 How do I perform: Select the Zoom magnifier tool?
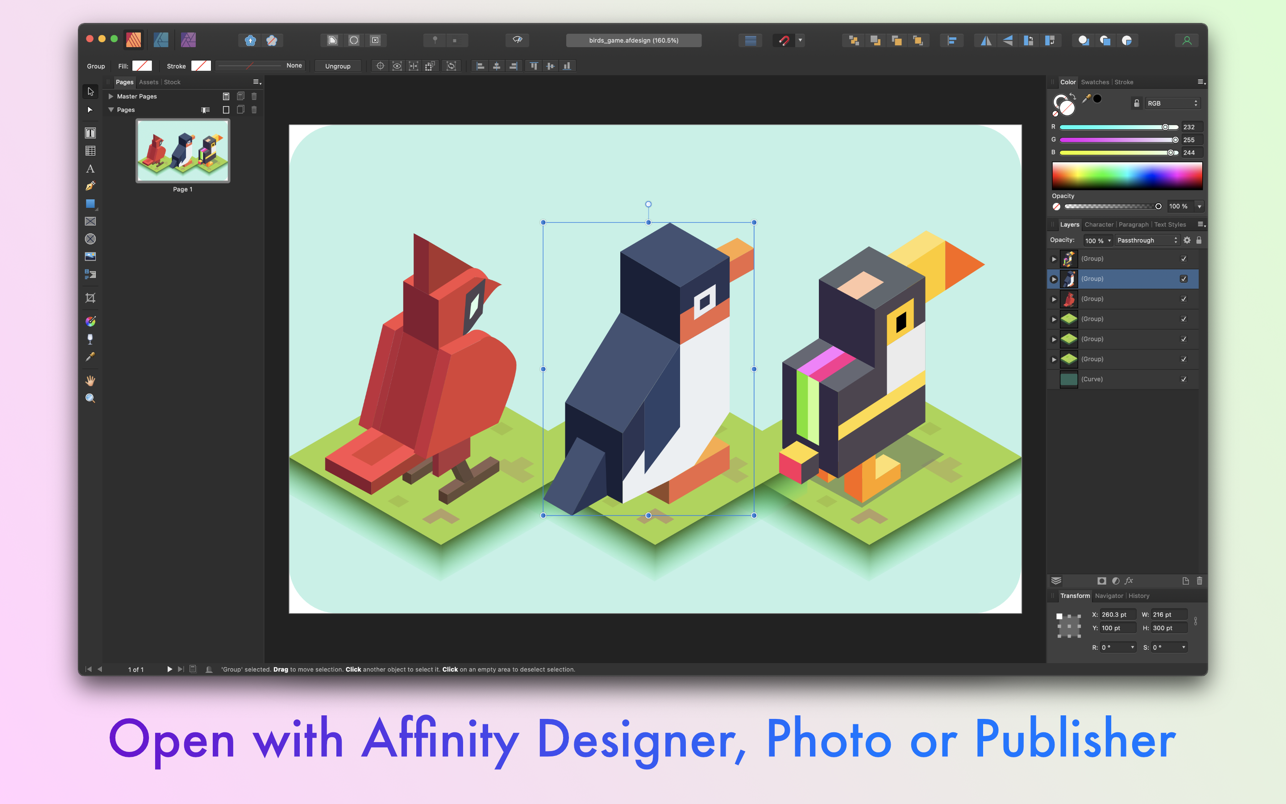coord(90,399)
